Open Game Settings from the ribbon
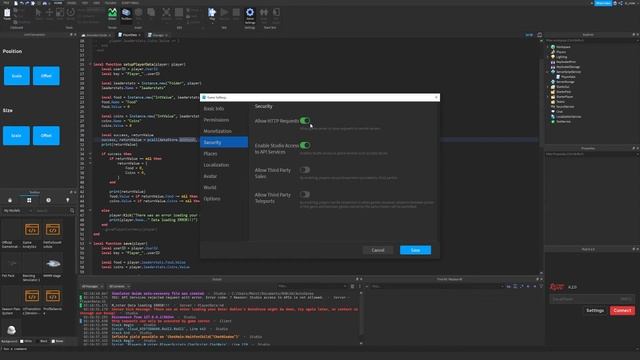The height and width of the screenshot is (360, 640). coord(250,15)
